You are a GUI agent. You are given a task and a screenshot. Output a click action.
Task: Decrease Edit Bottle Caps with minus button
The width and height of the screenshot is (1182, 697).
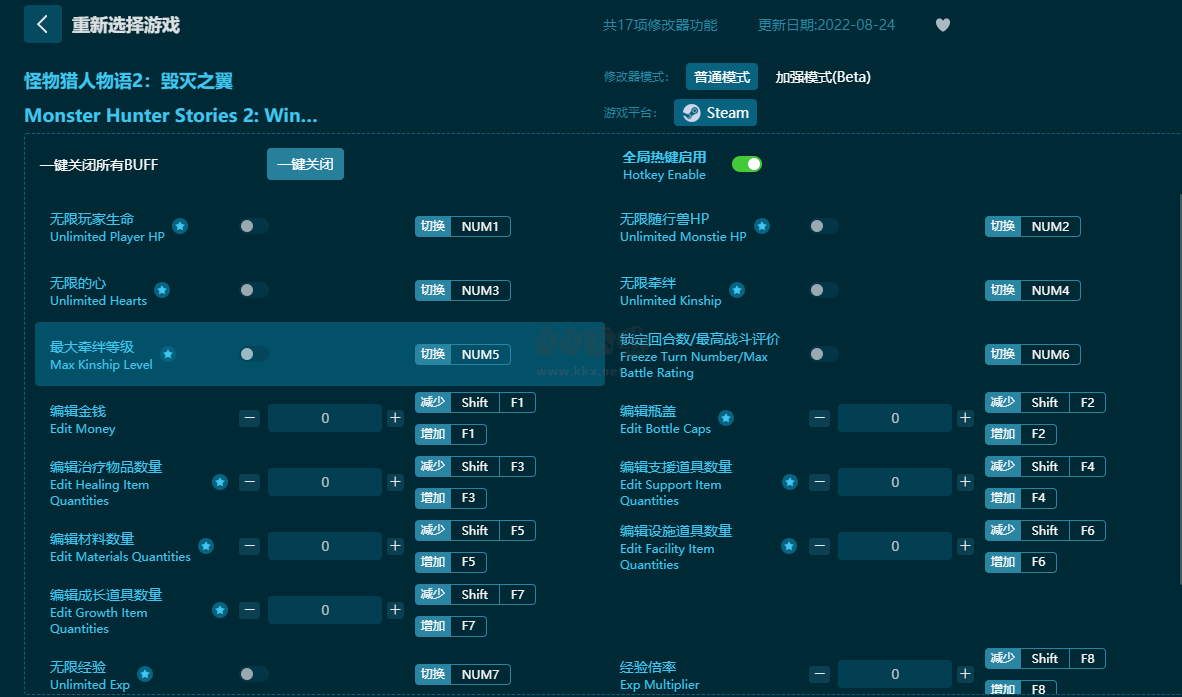pos(819,419)
